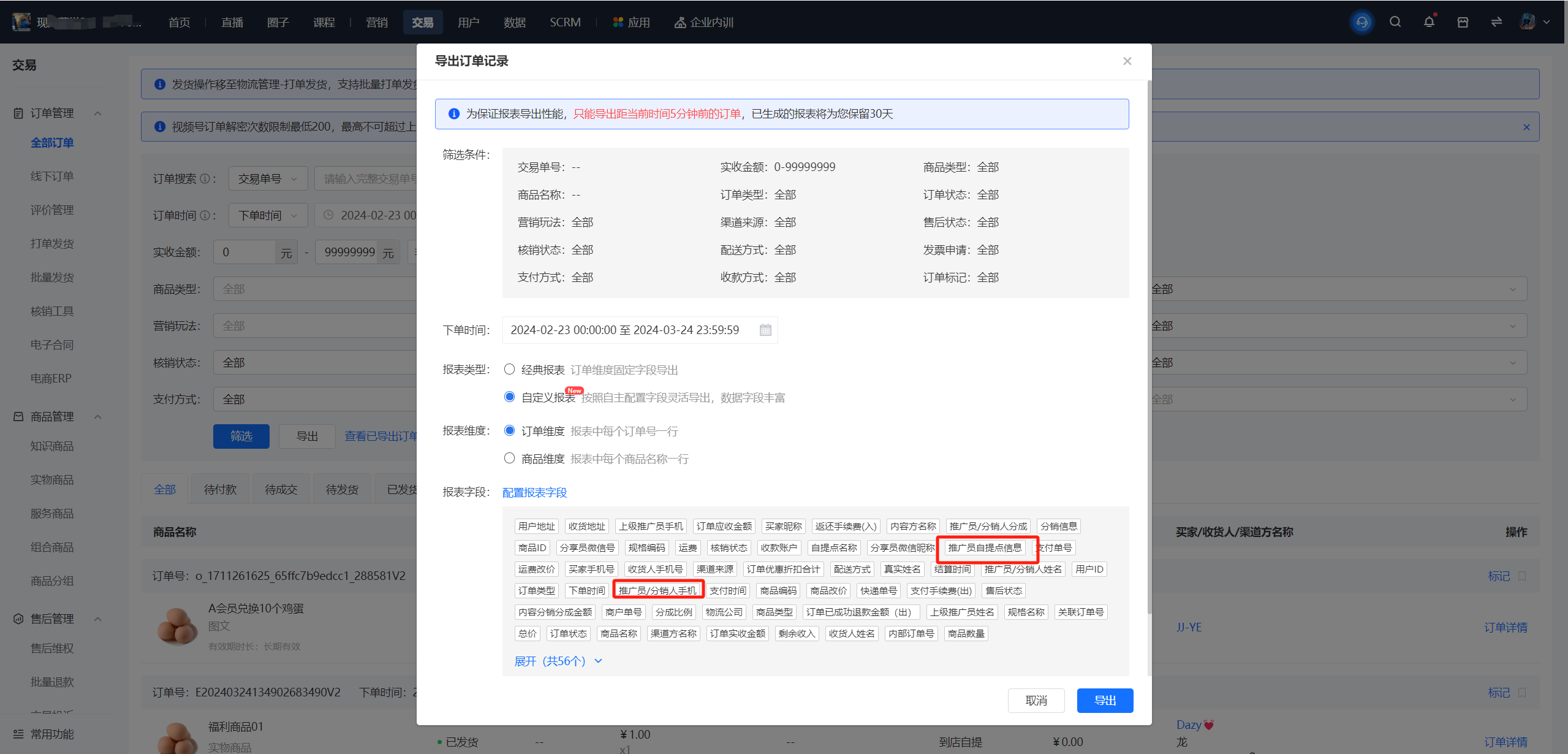The height and width of the screenshot is (754, 1568).
Task: Collapse the 售后管理 sidebar section
Action: pyautogui.click(x=98, y=619)
